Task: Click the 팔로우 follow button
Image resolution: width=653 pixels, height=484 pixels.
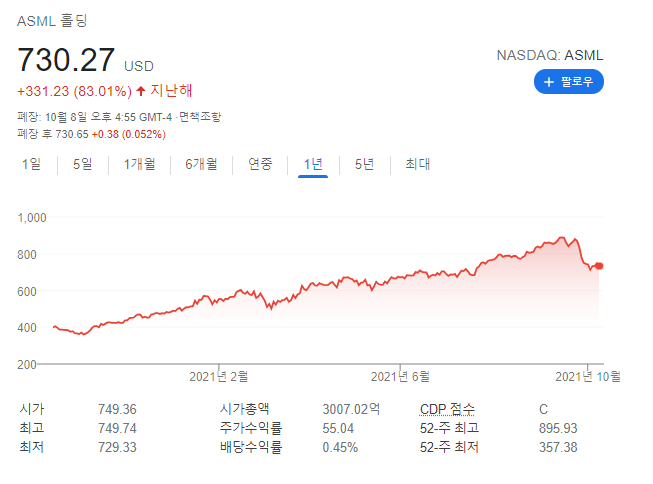Action: pos(568,82)
